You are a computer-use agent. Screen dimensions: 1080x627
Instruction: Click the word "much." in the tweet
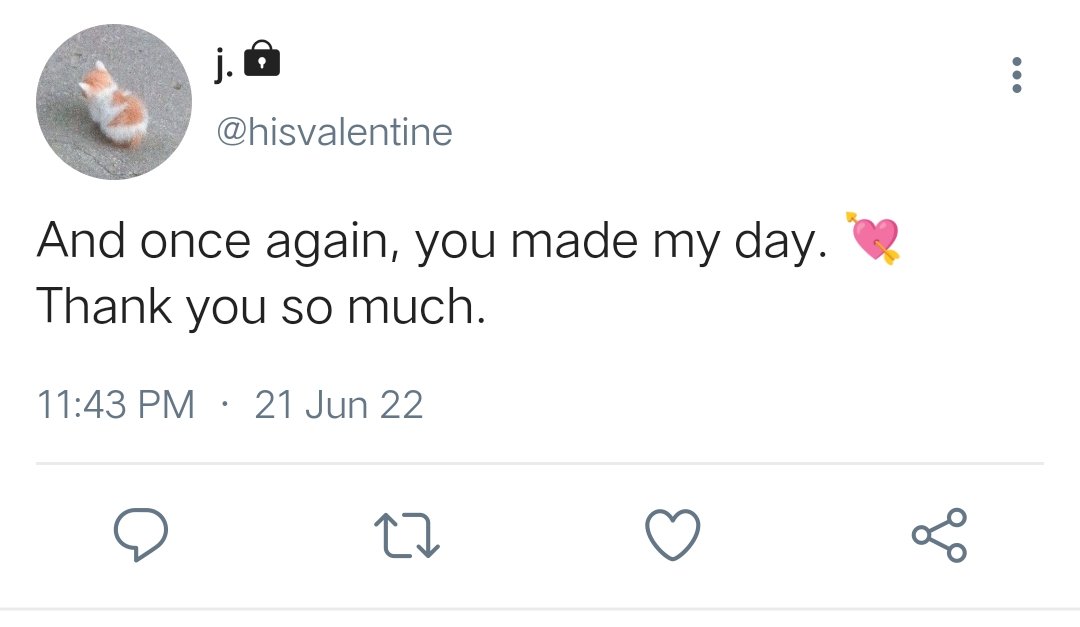pos(416,307)
